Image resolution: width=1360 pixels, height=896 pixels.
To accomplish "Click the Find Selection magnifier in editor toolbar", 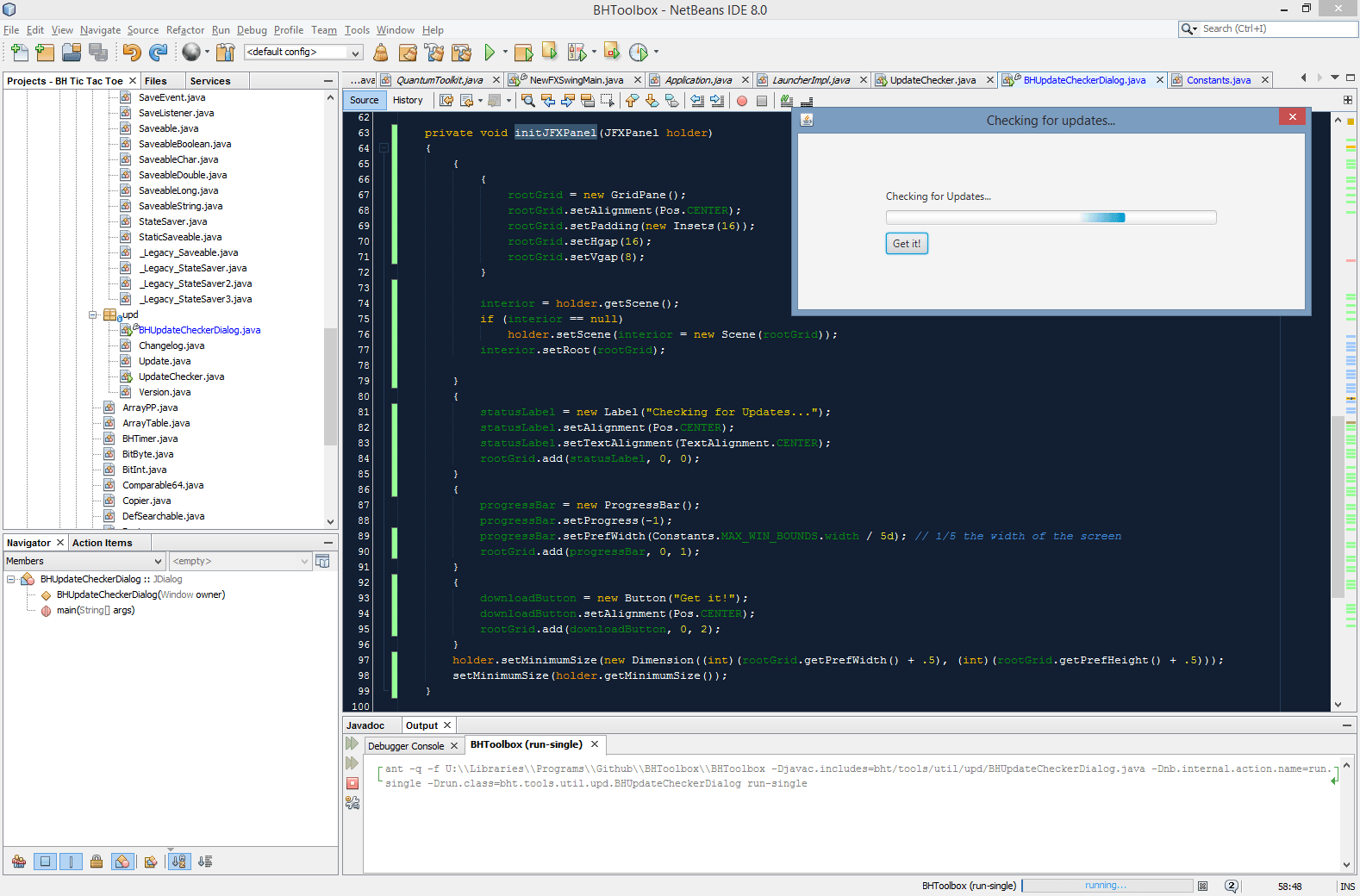I will pyautogui.click(x=528, y=101).
